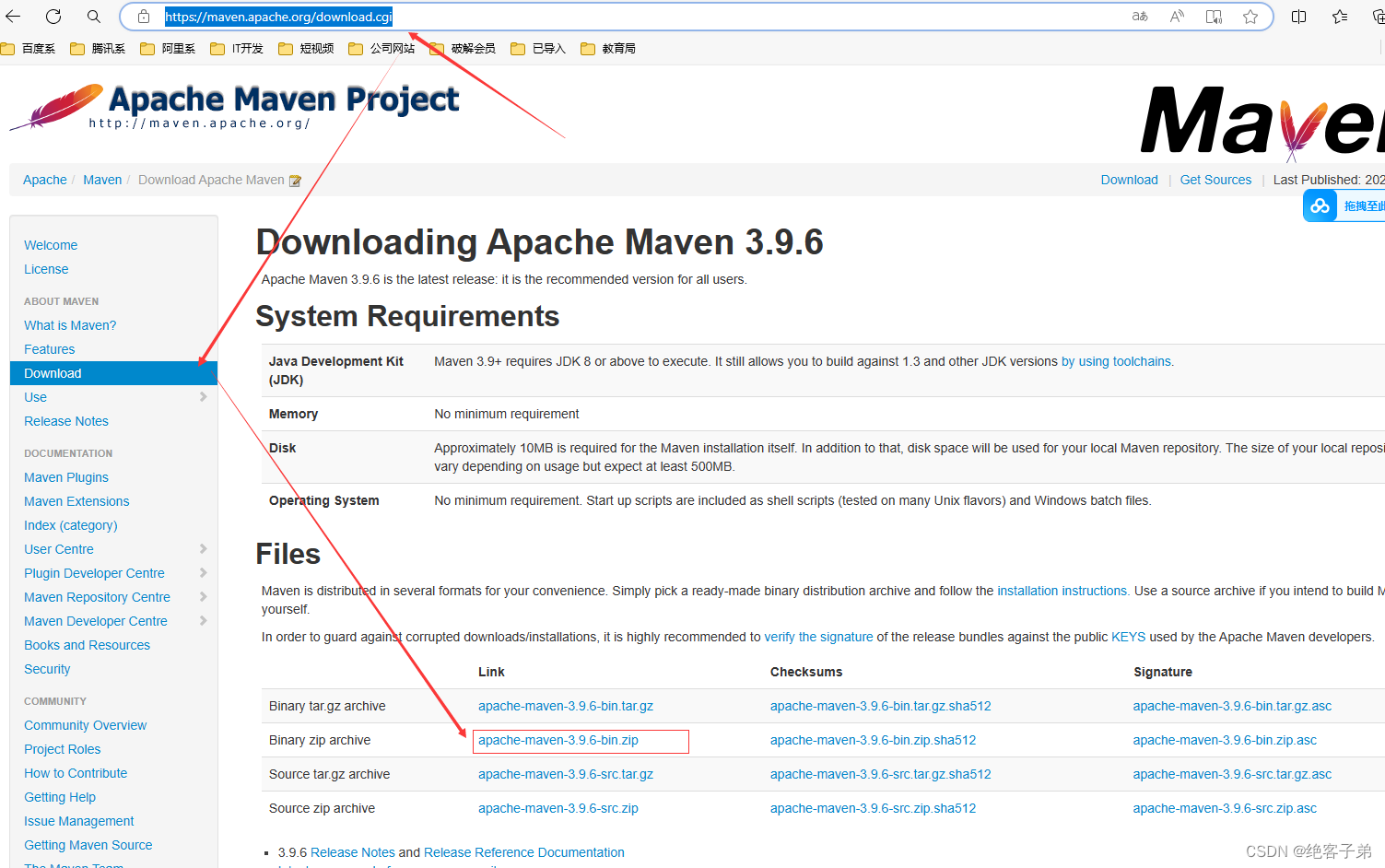Image resolution: width=1385 pixels, height=868 pixels.
Task: Open the License sidebar item
Action: [x=46, y=269]
